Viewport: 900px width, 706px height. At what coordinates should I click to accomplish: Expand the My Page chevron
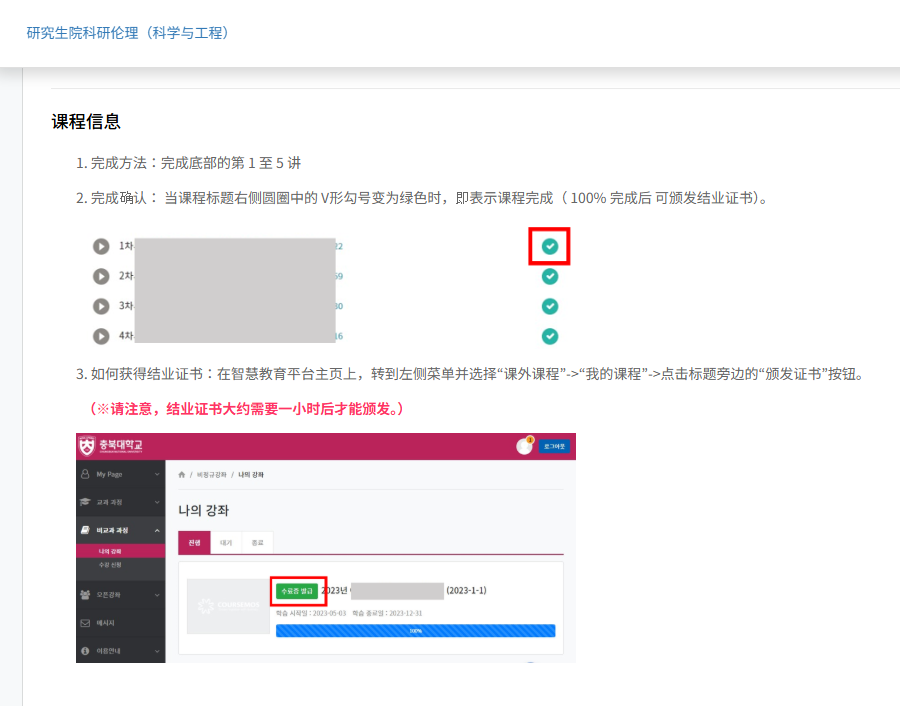tap(157, 475)
